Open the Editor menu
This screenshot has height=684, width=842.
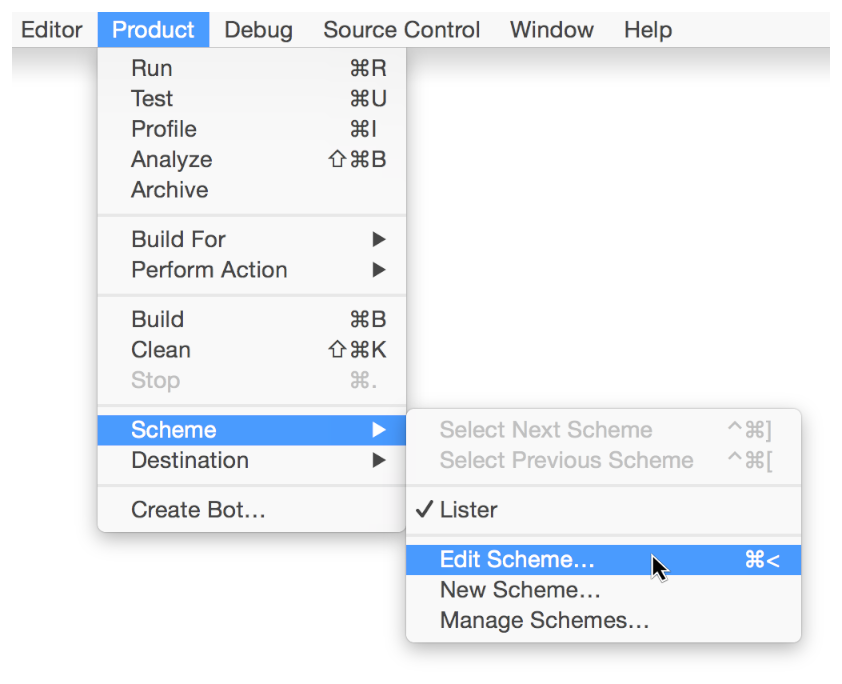pyautogui.click(x=51, y=30)
